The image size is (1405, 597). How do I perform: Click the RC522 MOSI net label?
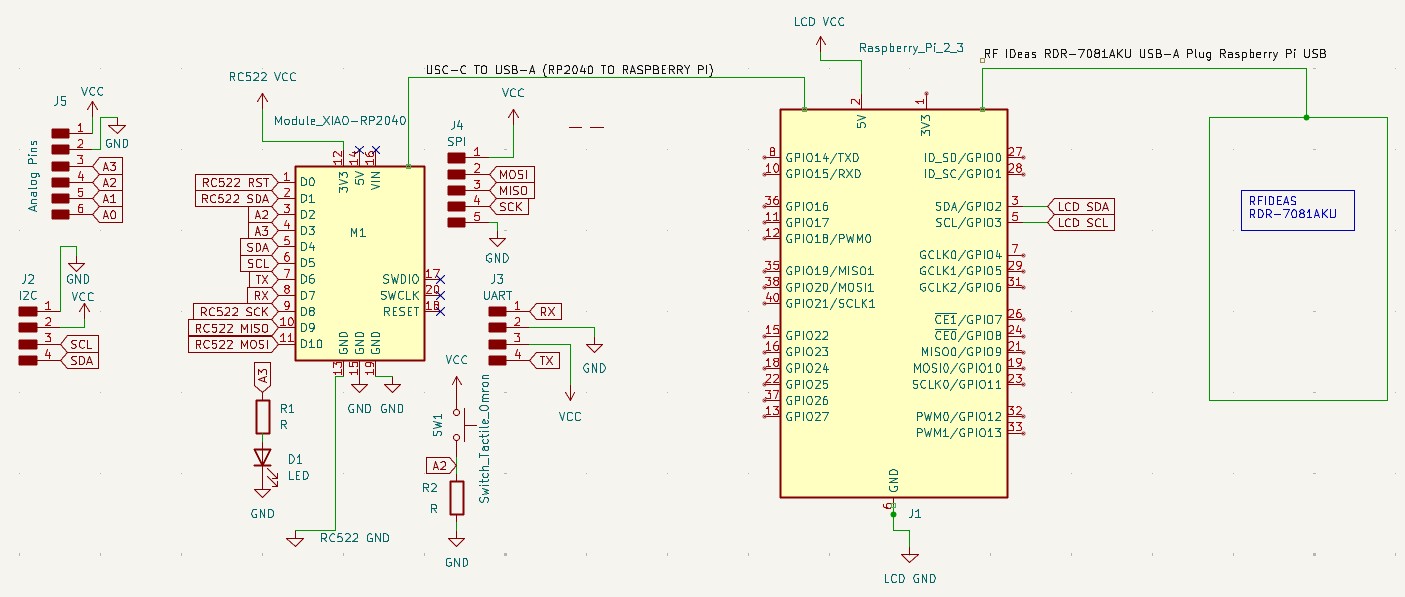tap(231, 343)
